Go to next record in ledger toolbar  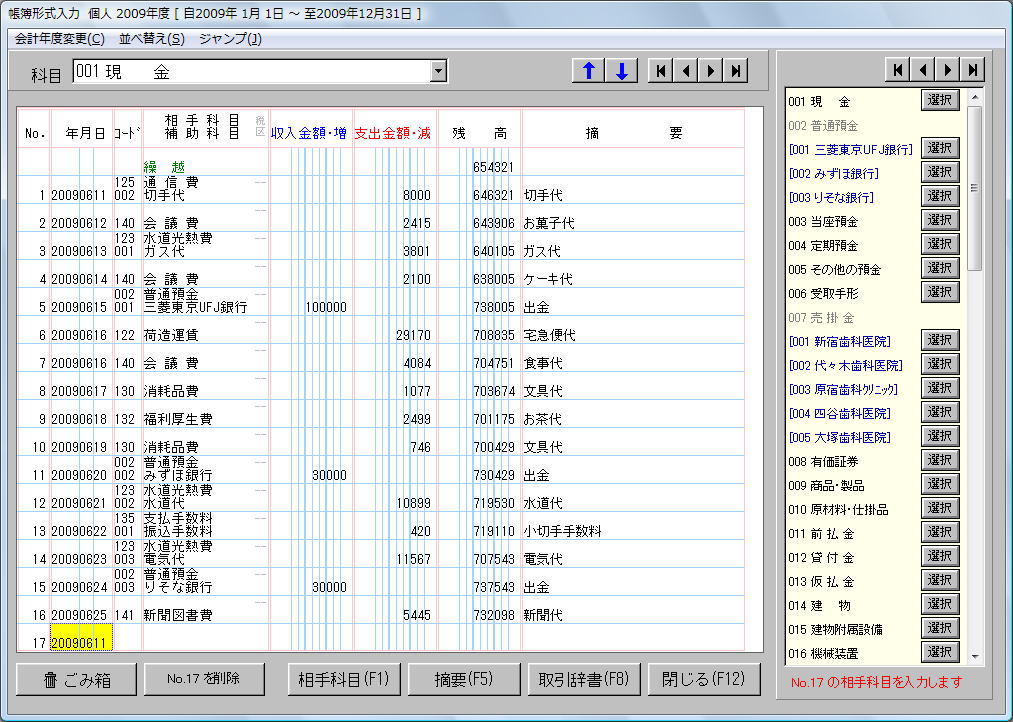[711, 71]
